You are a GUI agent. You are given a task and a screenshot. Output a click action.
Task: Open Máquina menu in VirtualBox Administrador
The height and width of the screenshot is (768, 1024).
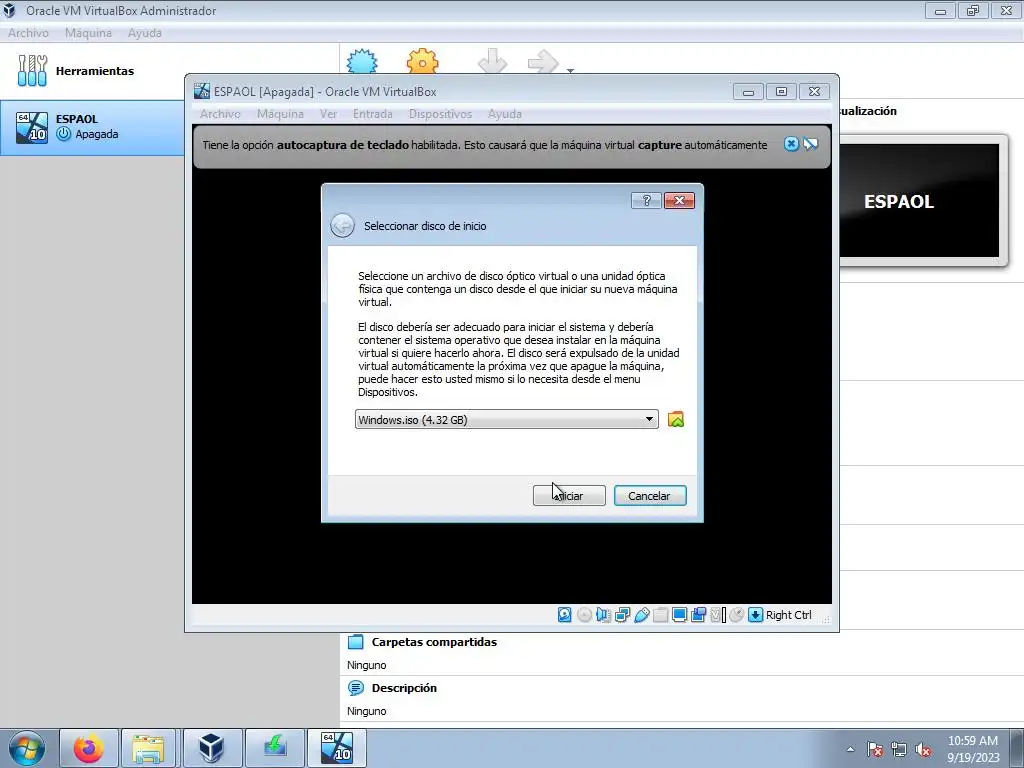pos(88,33)
